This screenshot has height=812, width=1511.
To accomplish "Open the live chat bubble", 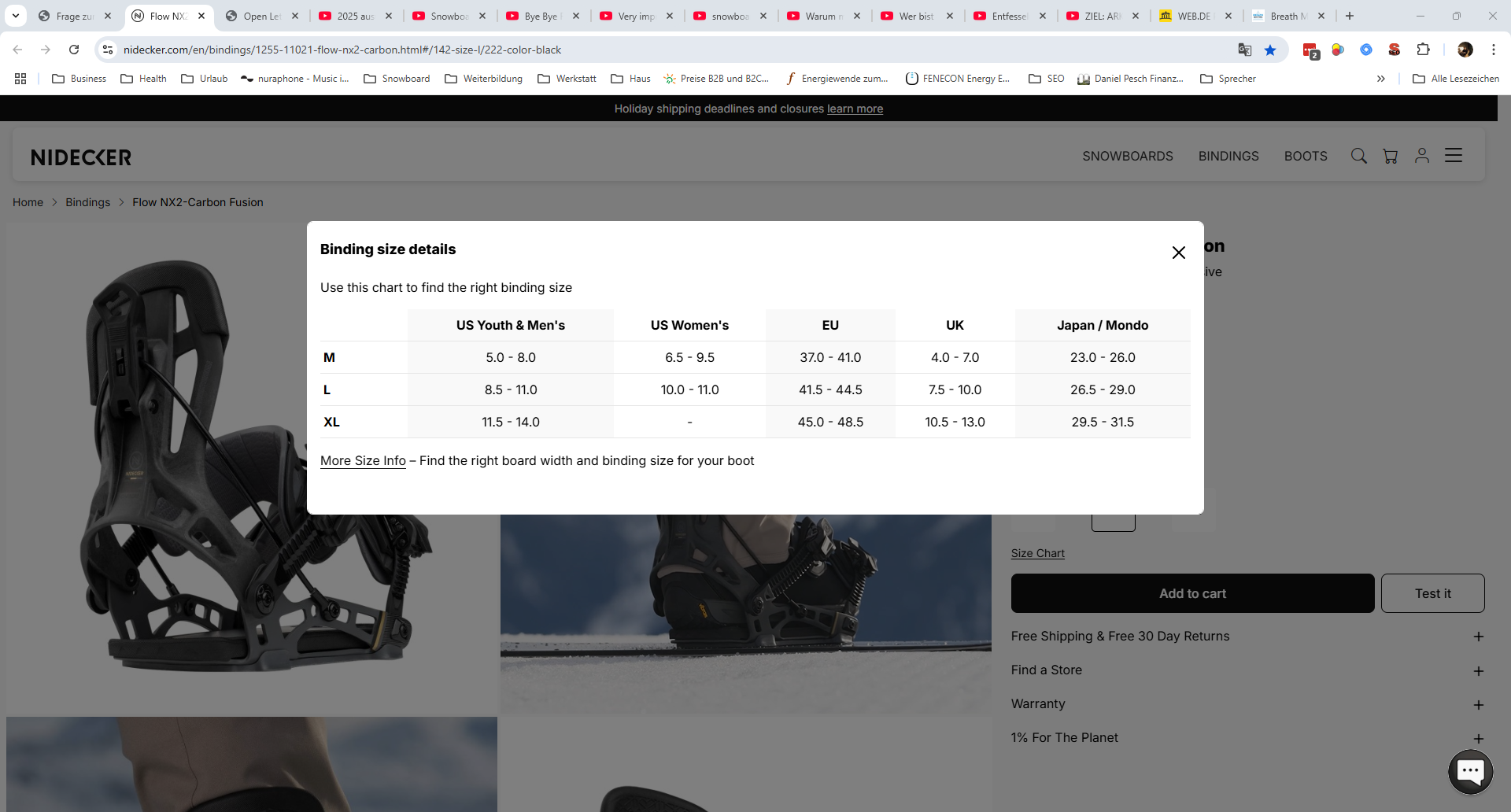I will 1470,772.
